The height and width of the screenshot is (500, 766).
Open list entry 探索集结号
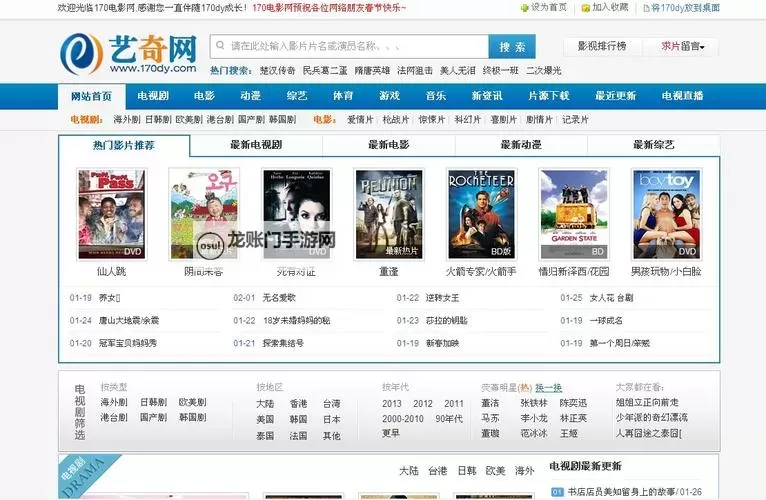(x=283, y=343)
